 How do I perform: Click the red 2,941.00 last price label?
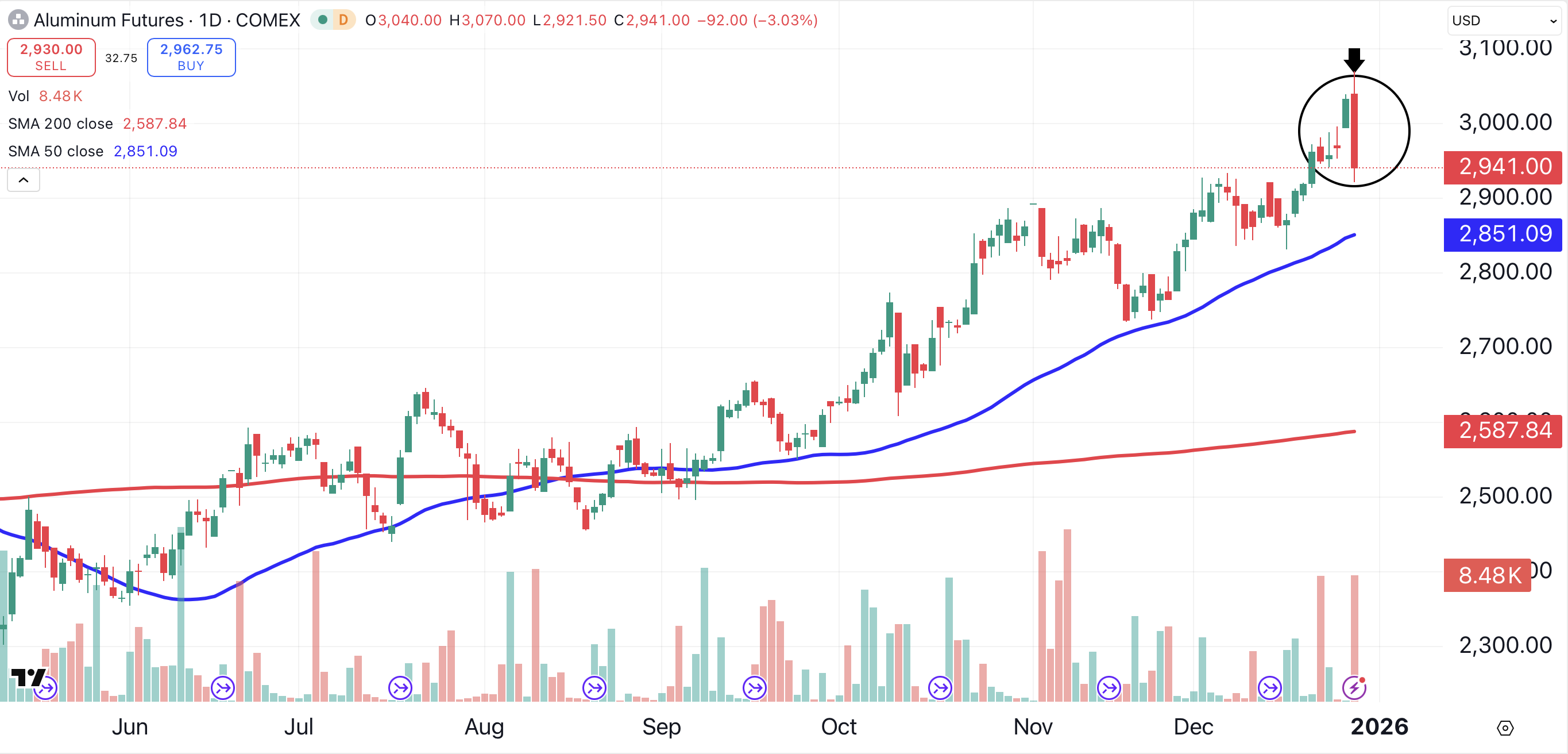(x=1503, y=166)
